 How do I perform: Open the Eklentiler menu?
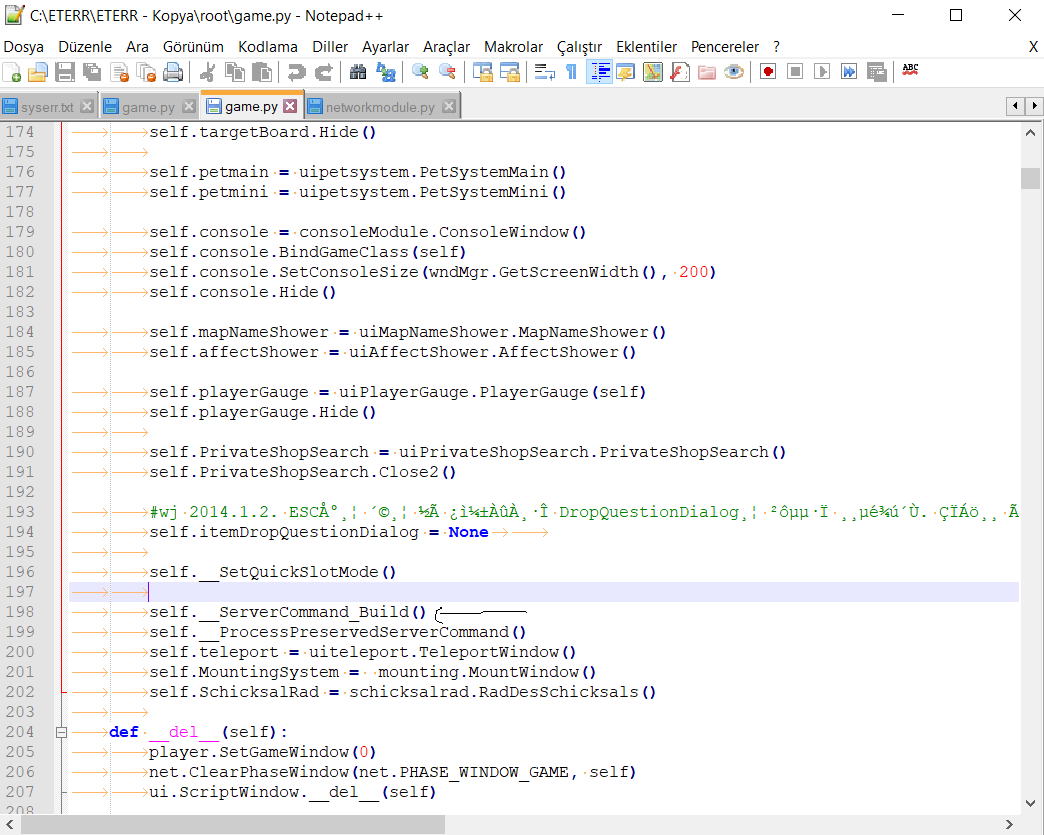tap(646, 47)
